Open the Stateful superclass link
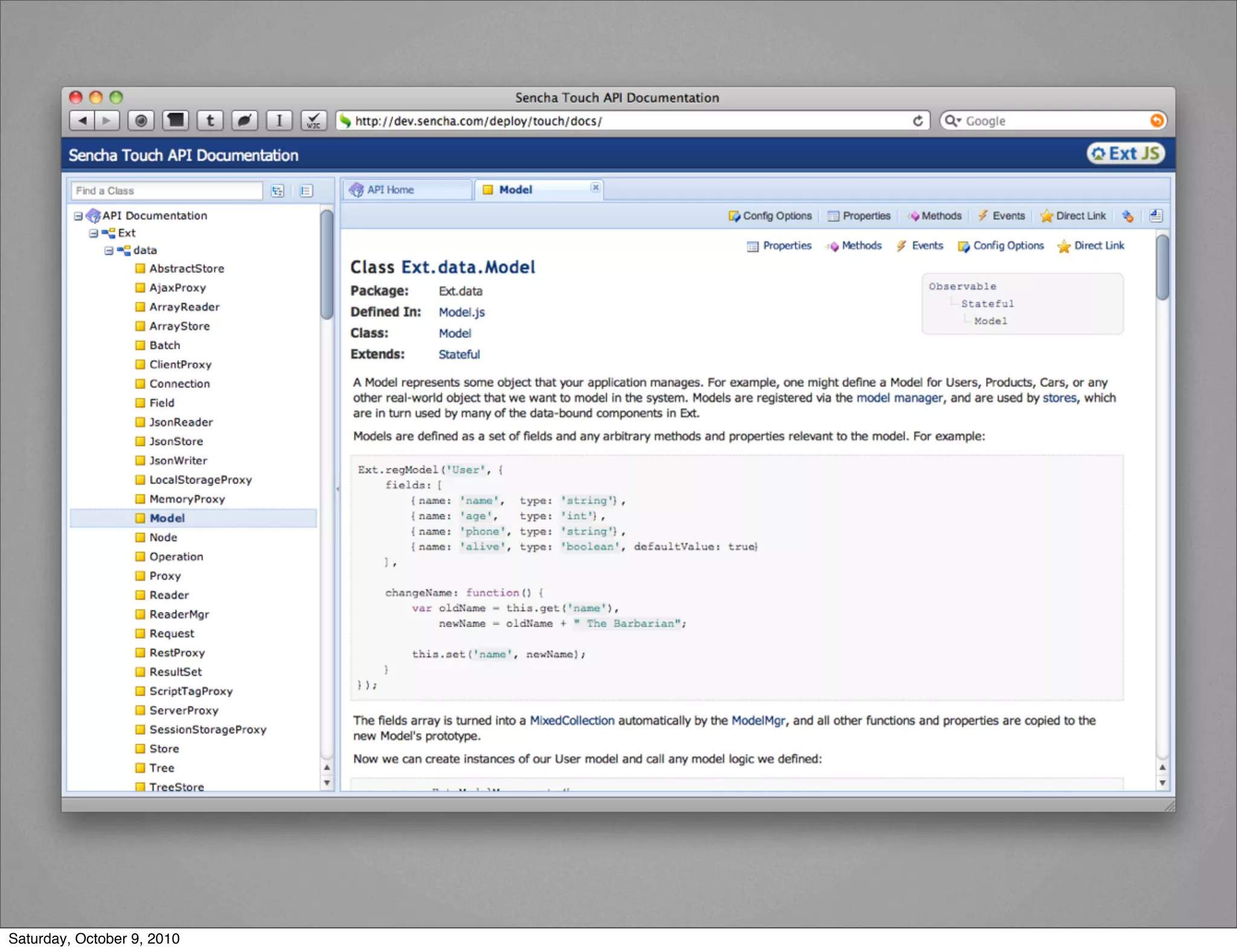 click(x=459, y=355)
